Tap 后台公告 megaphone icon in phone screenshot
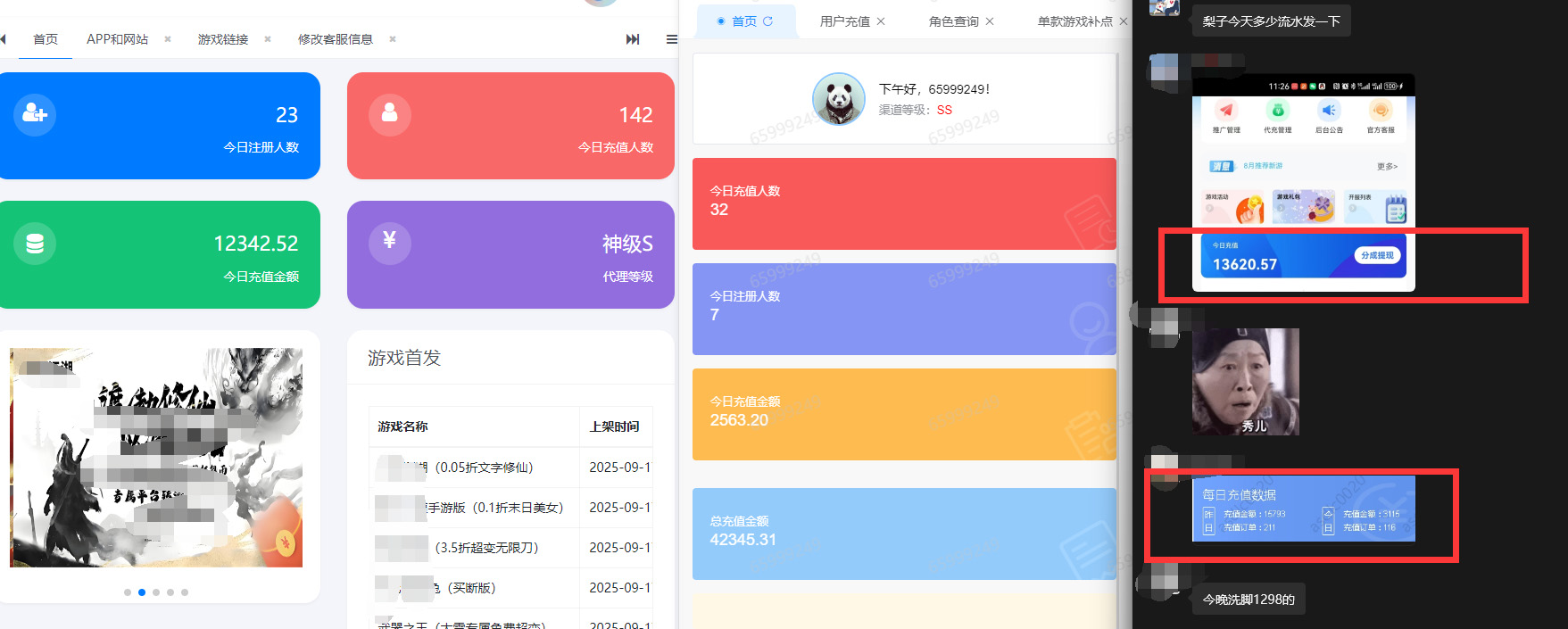 coord(1329,111)
